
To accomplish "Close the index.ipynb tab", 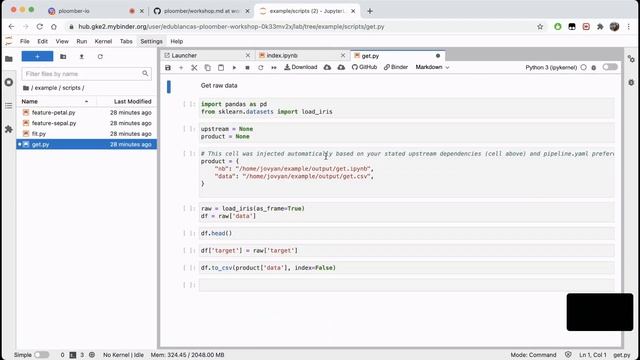I will (343, 56).
